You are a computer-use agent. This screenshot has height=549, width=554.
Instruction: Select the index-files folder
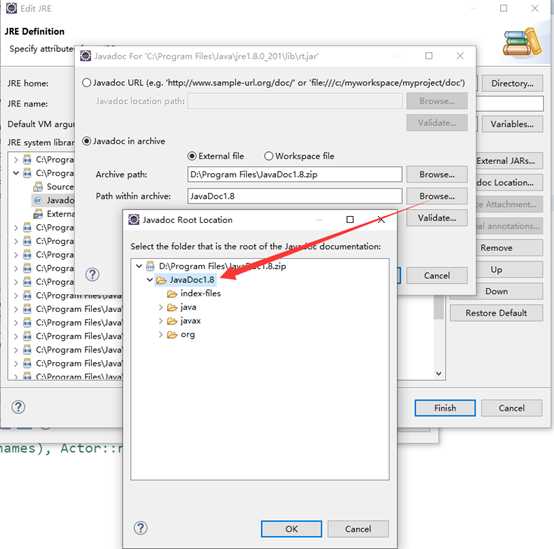pos(200,293)
